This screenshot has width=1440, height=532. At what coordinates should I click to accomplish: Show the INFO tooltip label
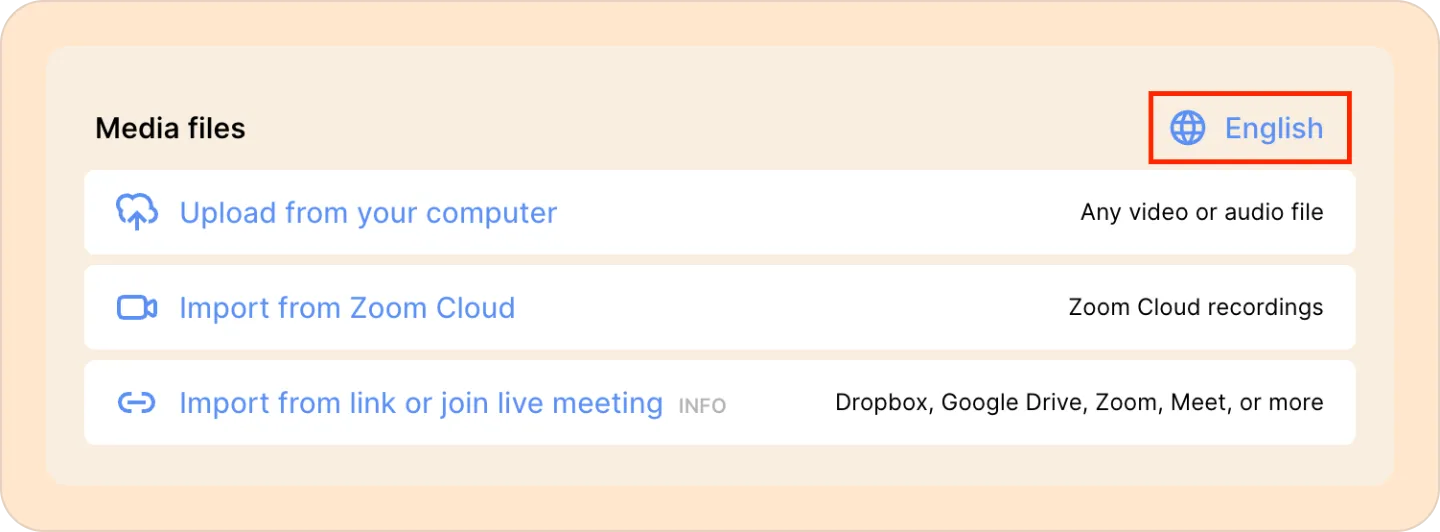pyautogui.click(x=702, y=407)
